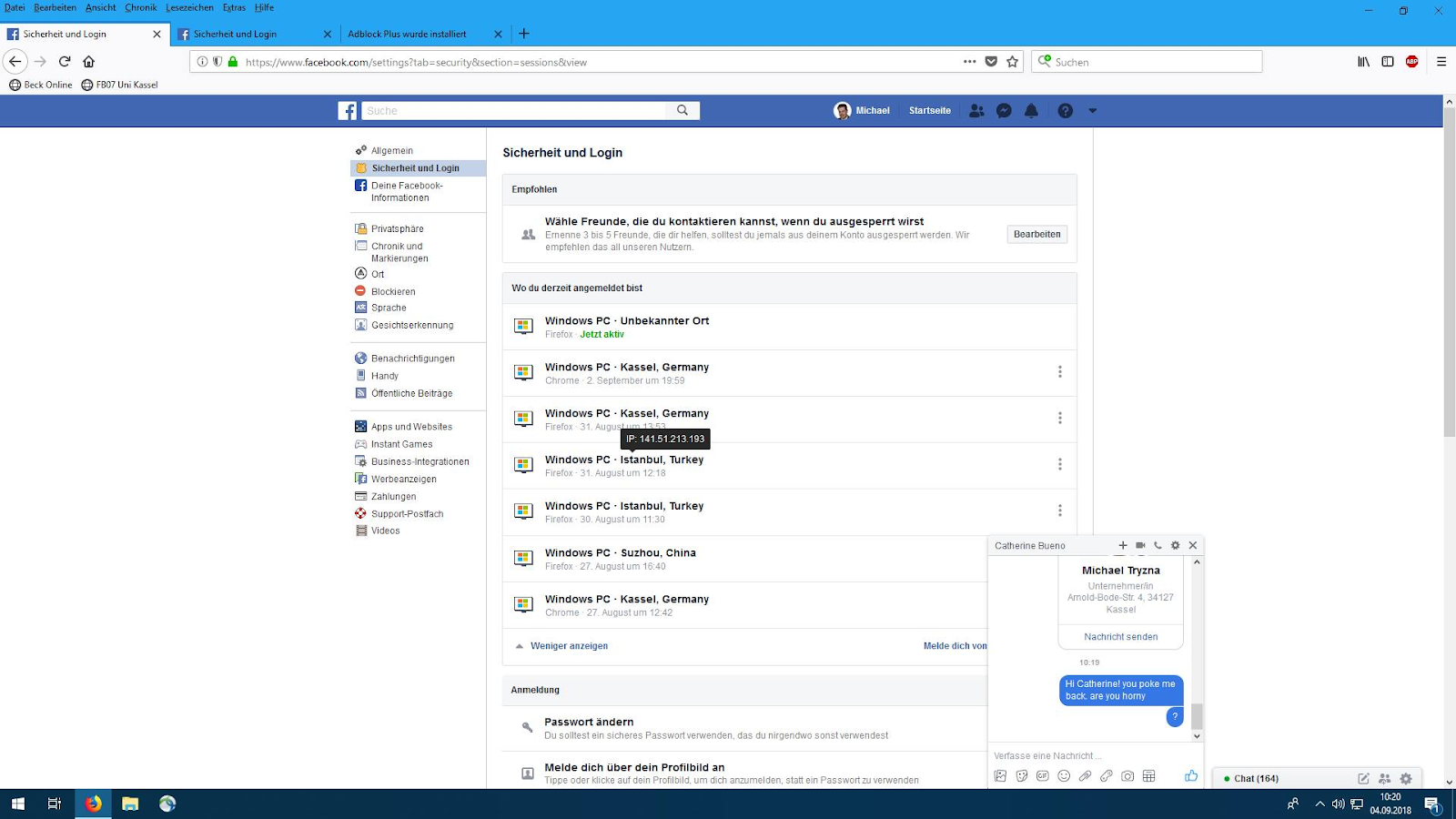Open Öffentliche Beiträge settings
The height and width of the screenshot is (819, 1456).
click(411, 394)
